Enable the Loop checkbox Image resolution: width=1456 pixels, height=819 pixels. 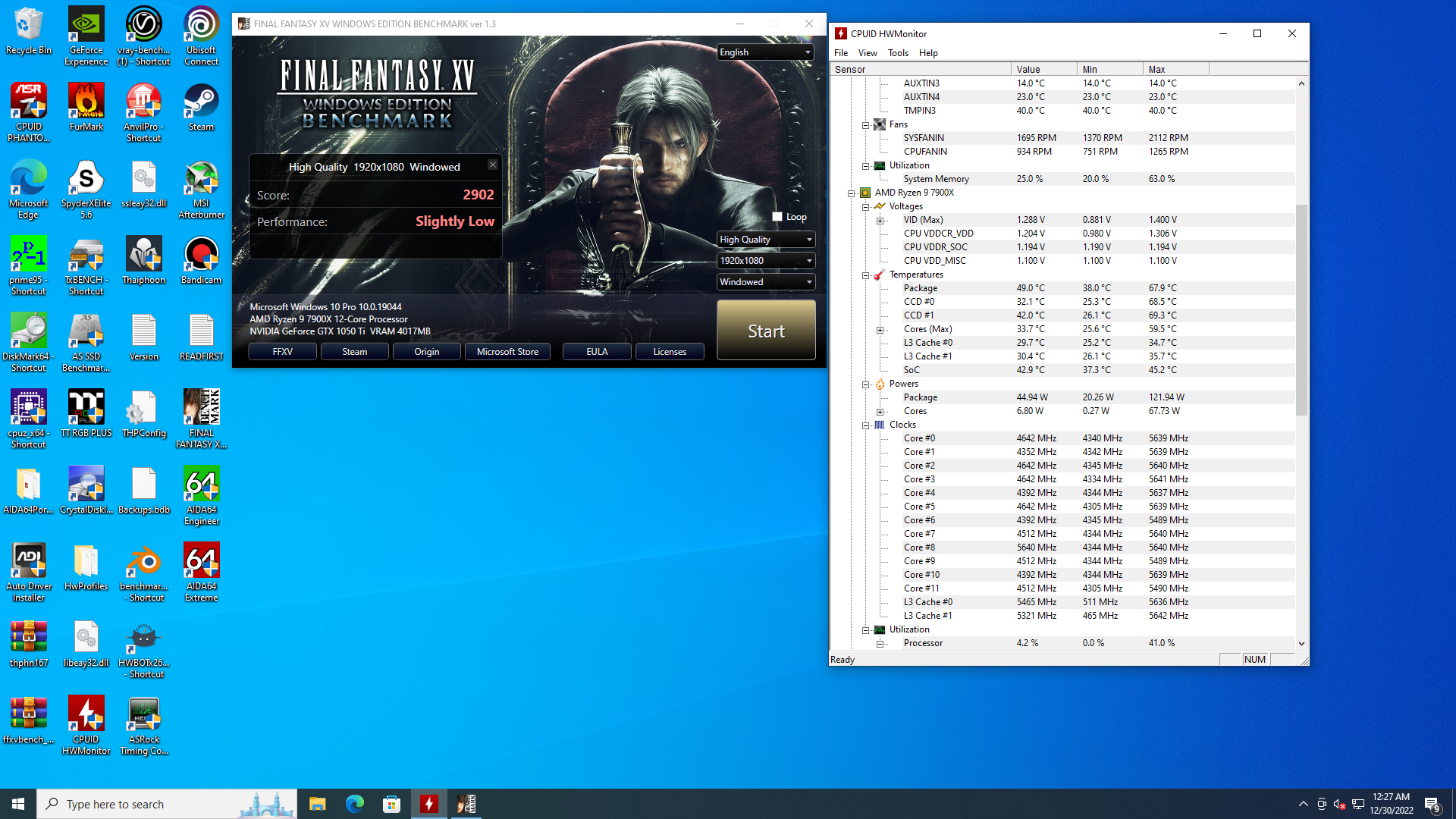(x=777, y=217)
